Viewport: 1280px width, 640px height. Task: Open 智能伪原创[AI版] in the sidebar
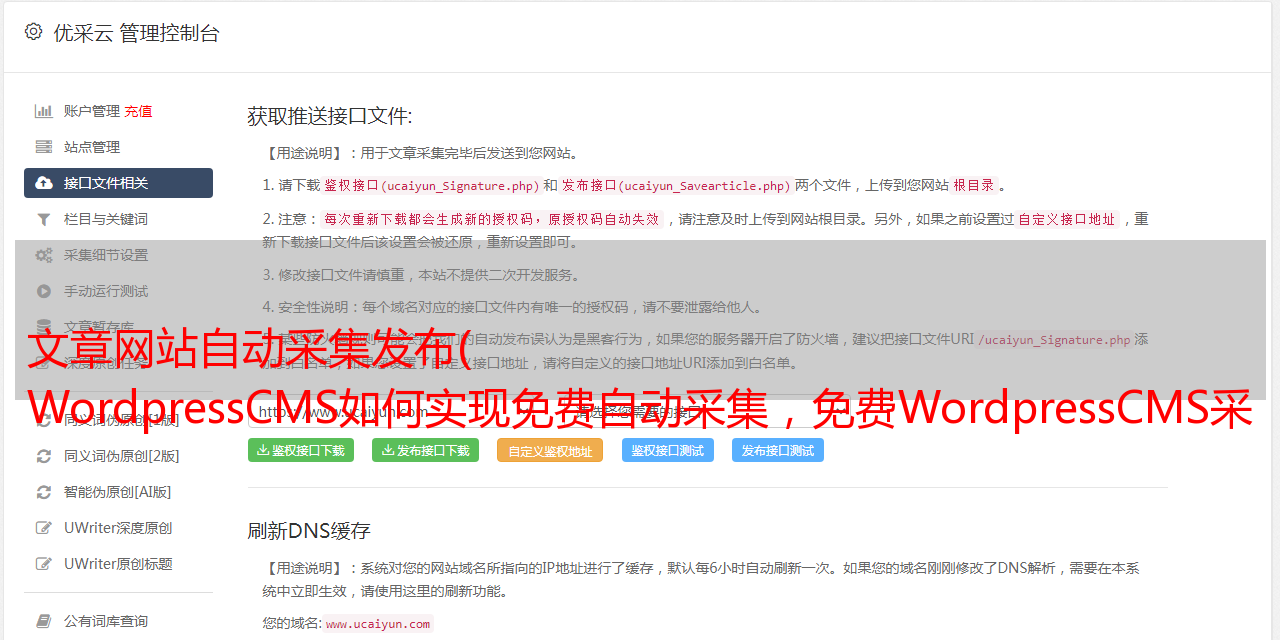pos(118,492)
